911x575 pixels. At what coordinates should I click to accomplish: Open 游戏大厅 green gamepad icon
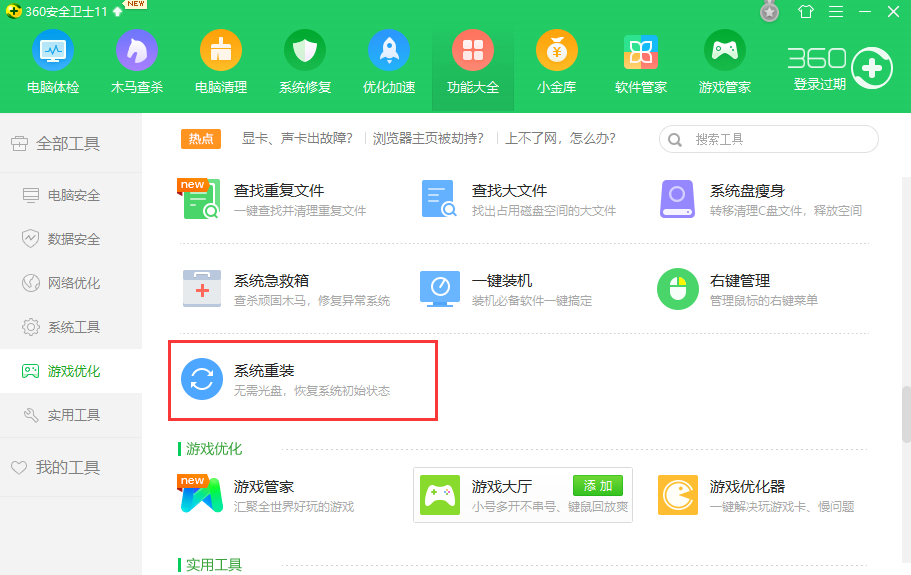(440, 495)
